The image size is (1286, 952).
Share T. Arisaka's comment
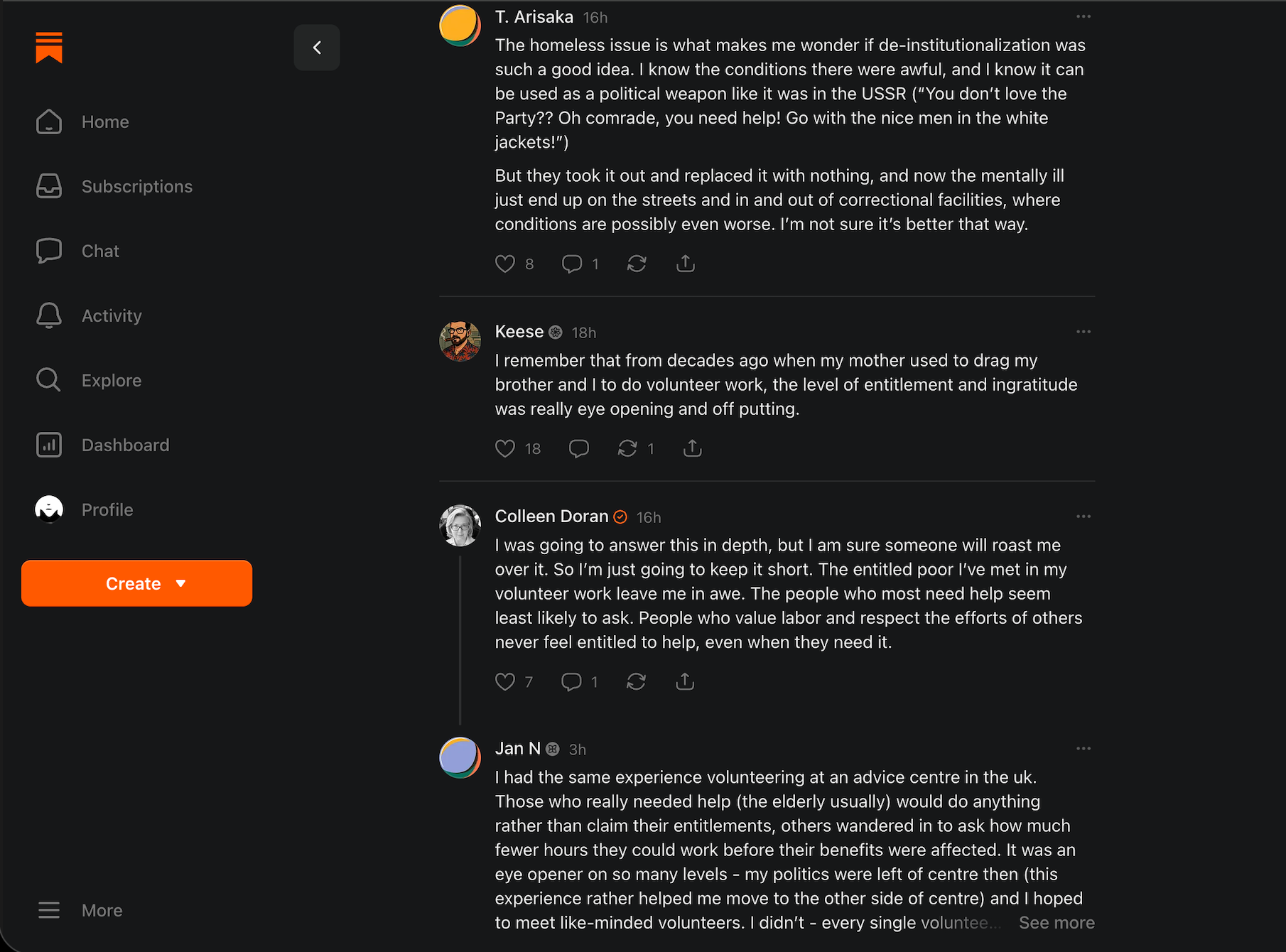[x=686, y=264]
